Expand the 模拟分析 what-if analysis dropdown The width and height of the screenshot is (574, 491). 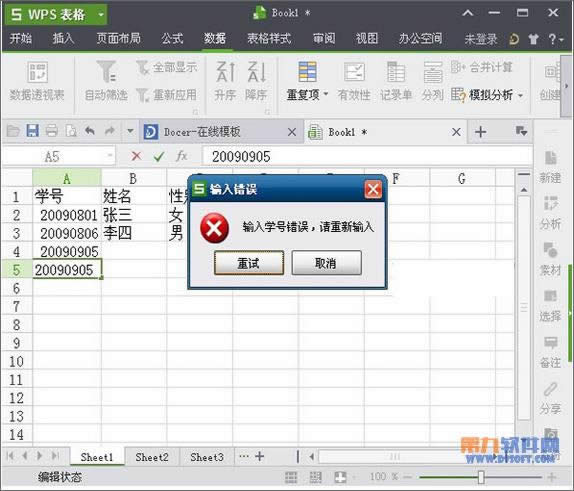tap(520, 95)
